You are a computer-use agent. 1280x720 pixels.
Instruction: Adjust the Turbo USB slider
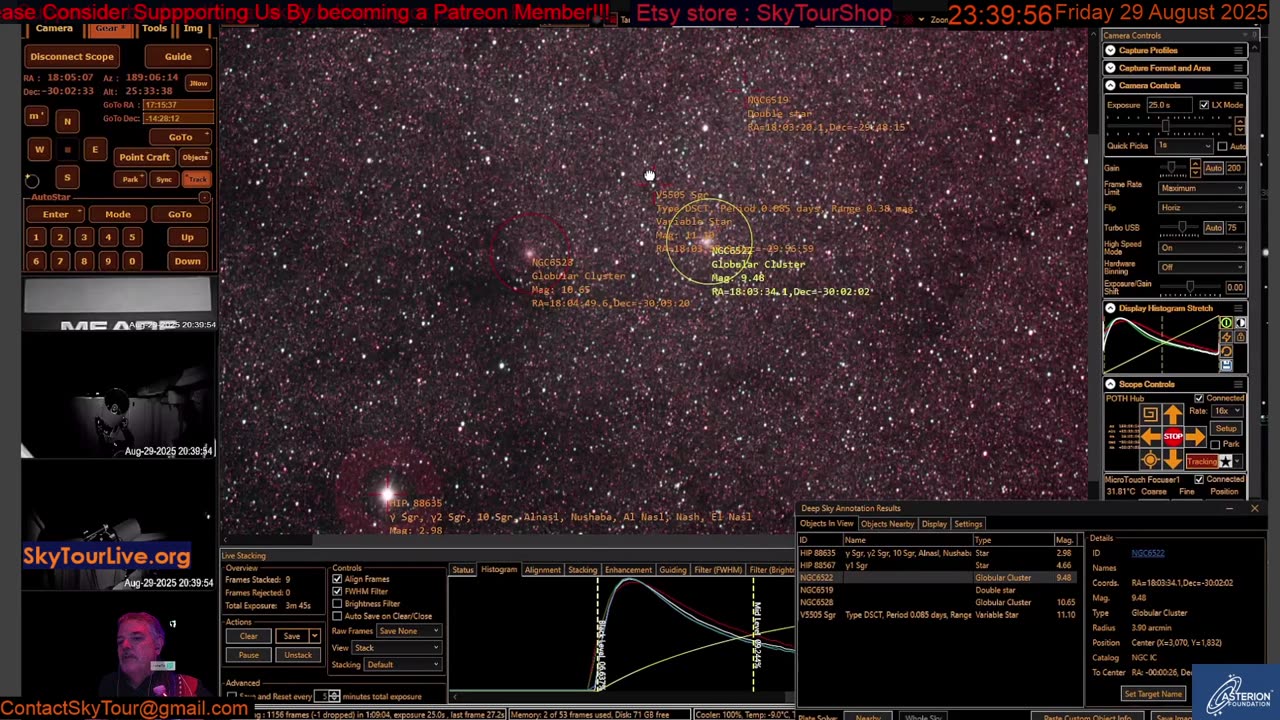[1179, 228]
